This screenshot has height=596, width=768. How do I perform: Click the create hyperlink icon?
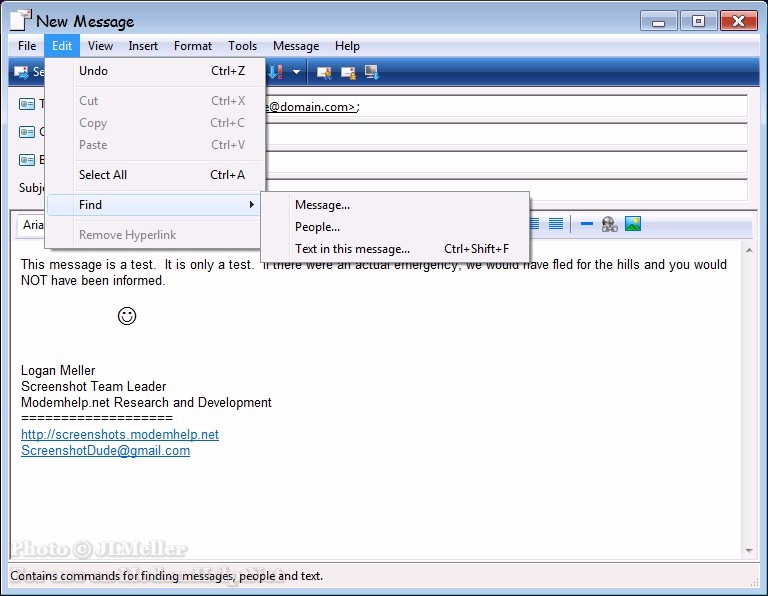[x=609, y=224]
